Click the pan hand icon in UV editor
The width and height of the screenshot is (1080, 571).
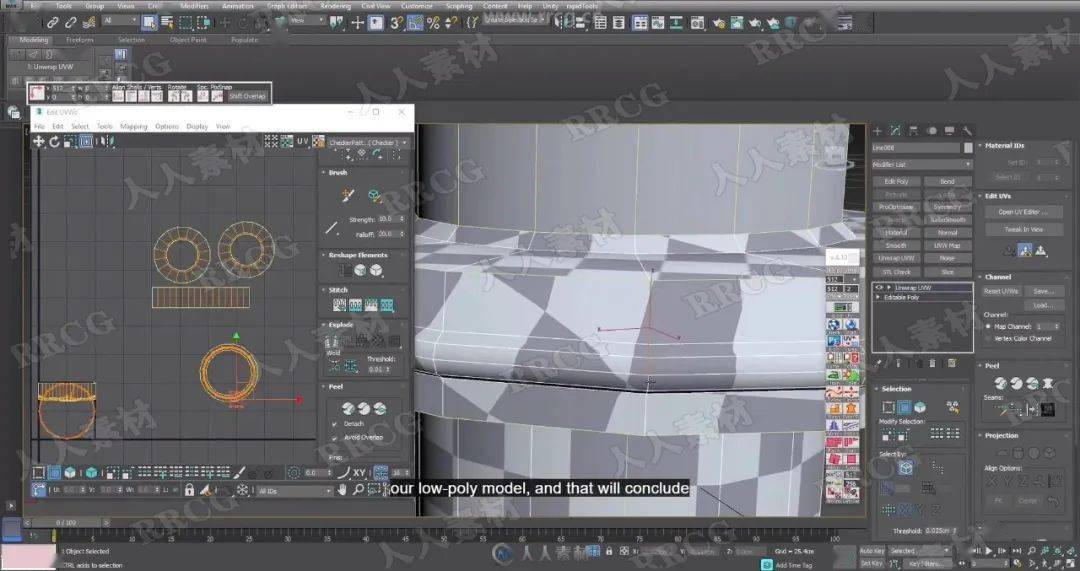[x=342, y=491]
